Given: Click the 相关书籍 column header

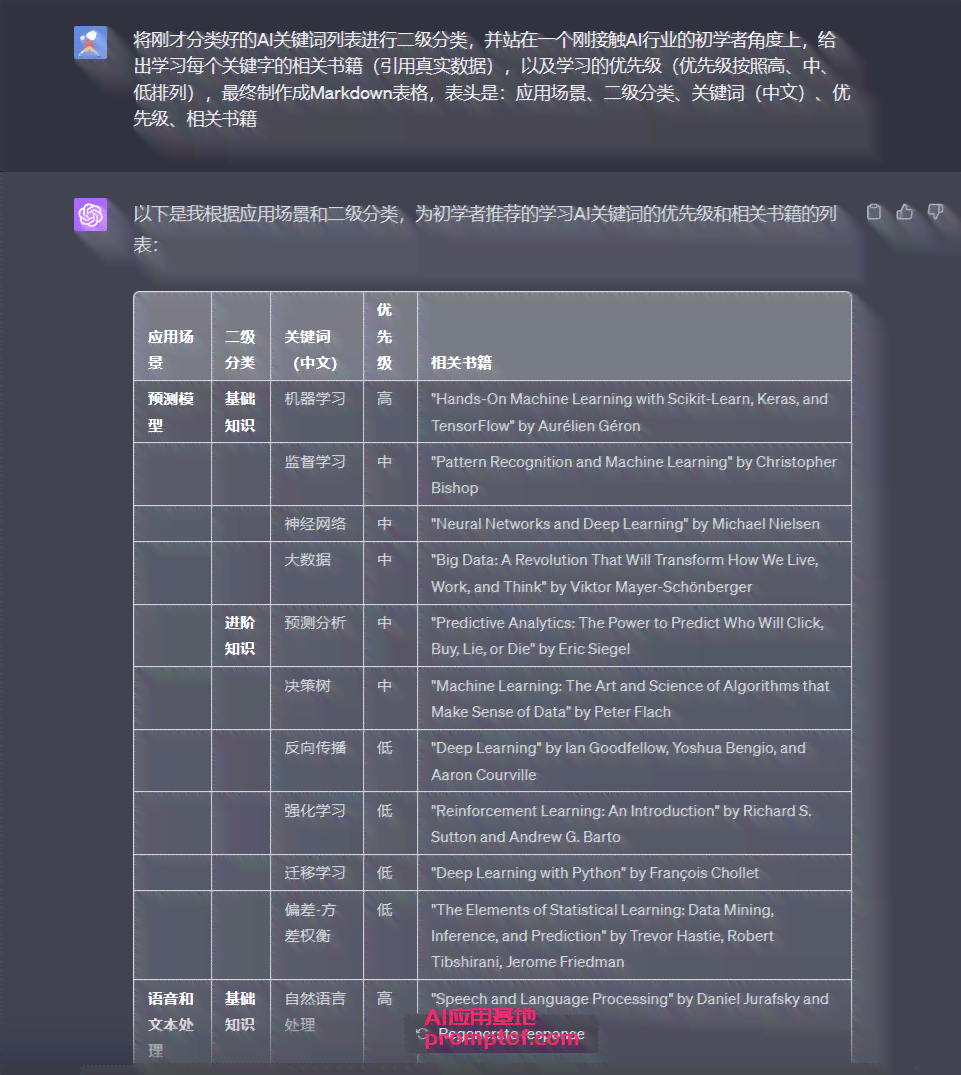Looking at the screenshot, I should coord(634,337).
